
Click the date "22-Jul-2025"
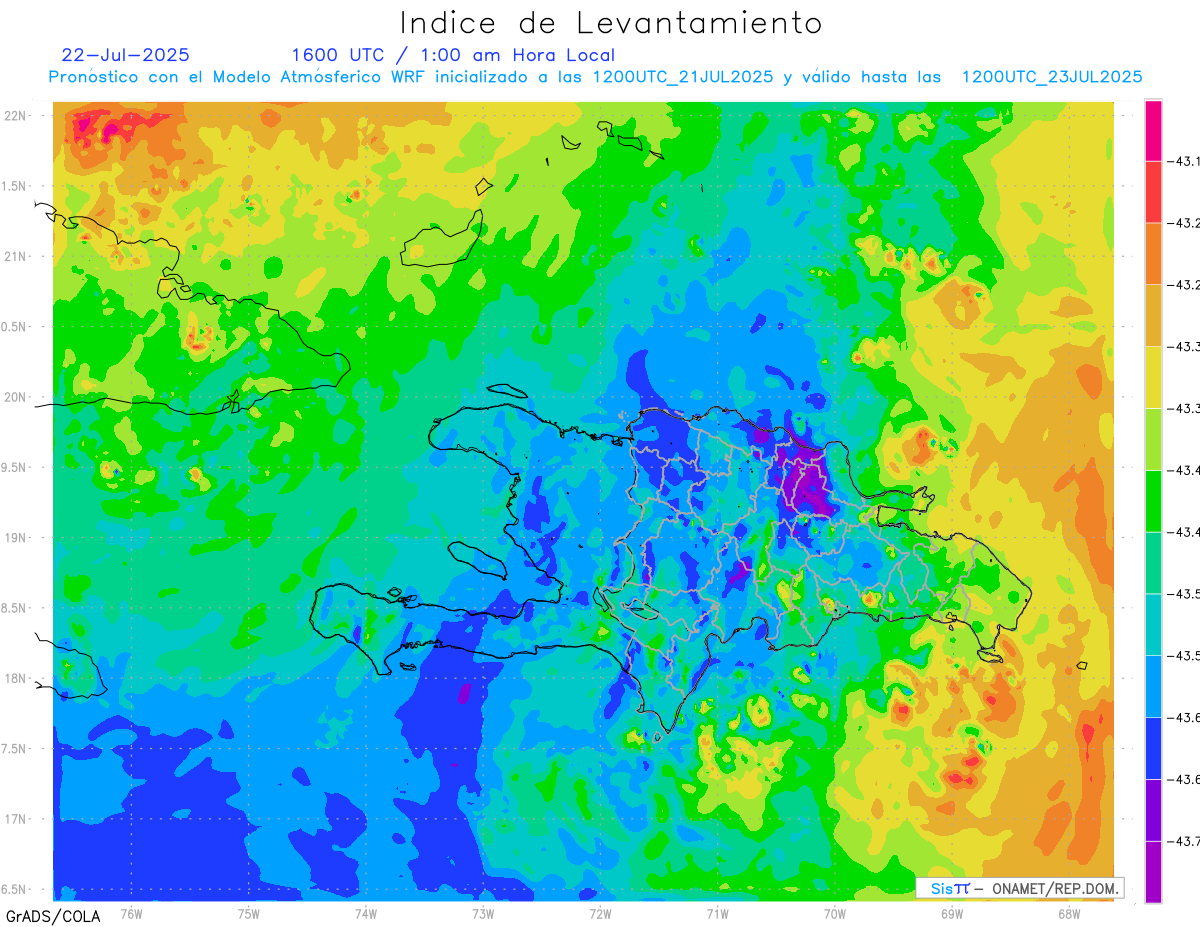click(x=125, y=55)
